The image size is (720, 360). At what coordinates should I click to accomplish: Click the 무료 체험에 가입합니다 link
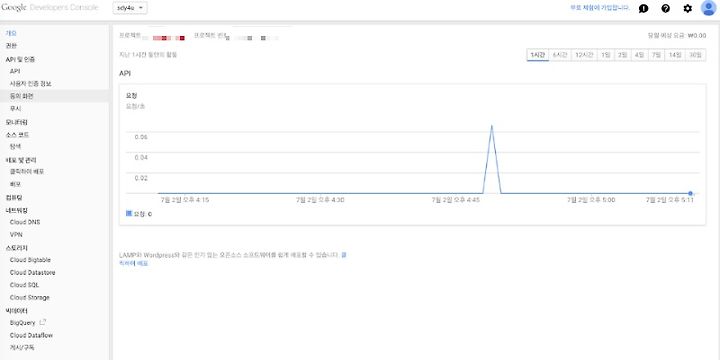(600, 8)
